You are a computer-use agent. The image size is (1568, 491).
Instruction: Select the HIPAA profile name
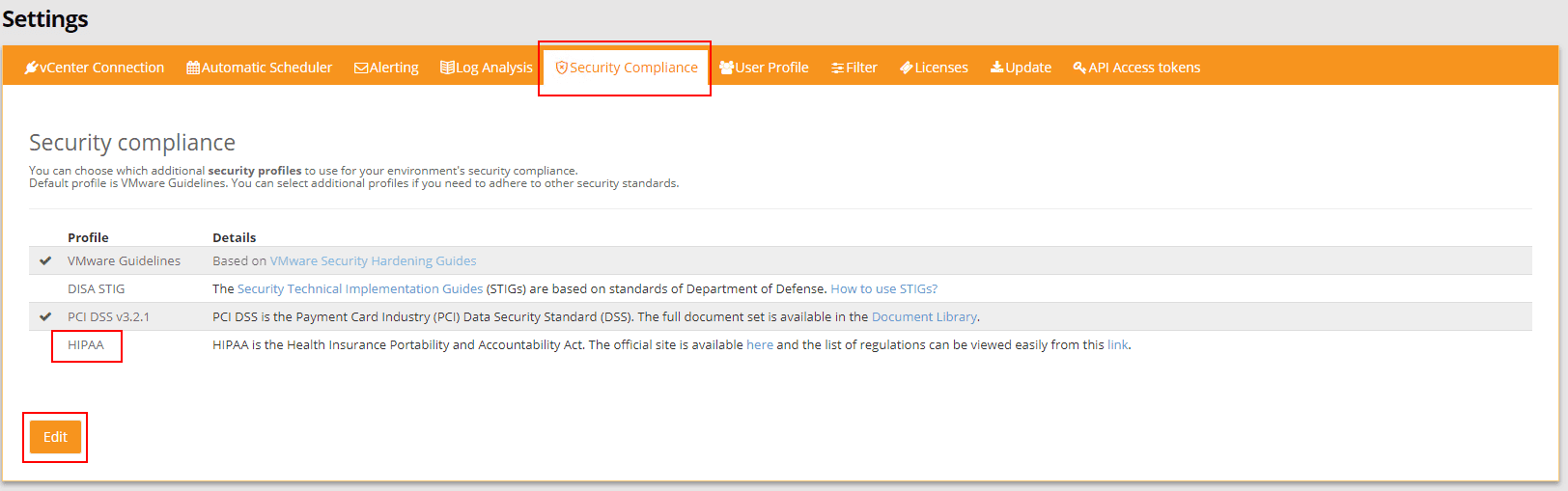86,345
